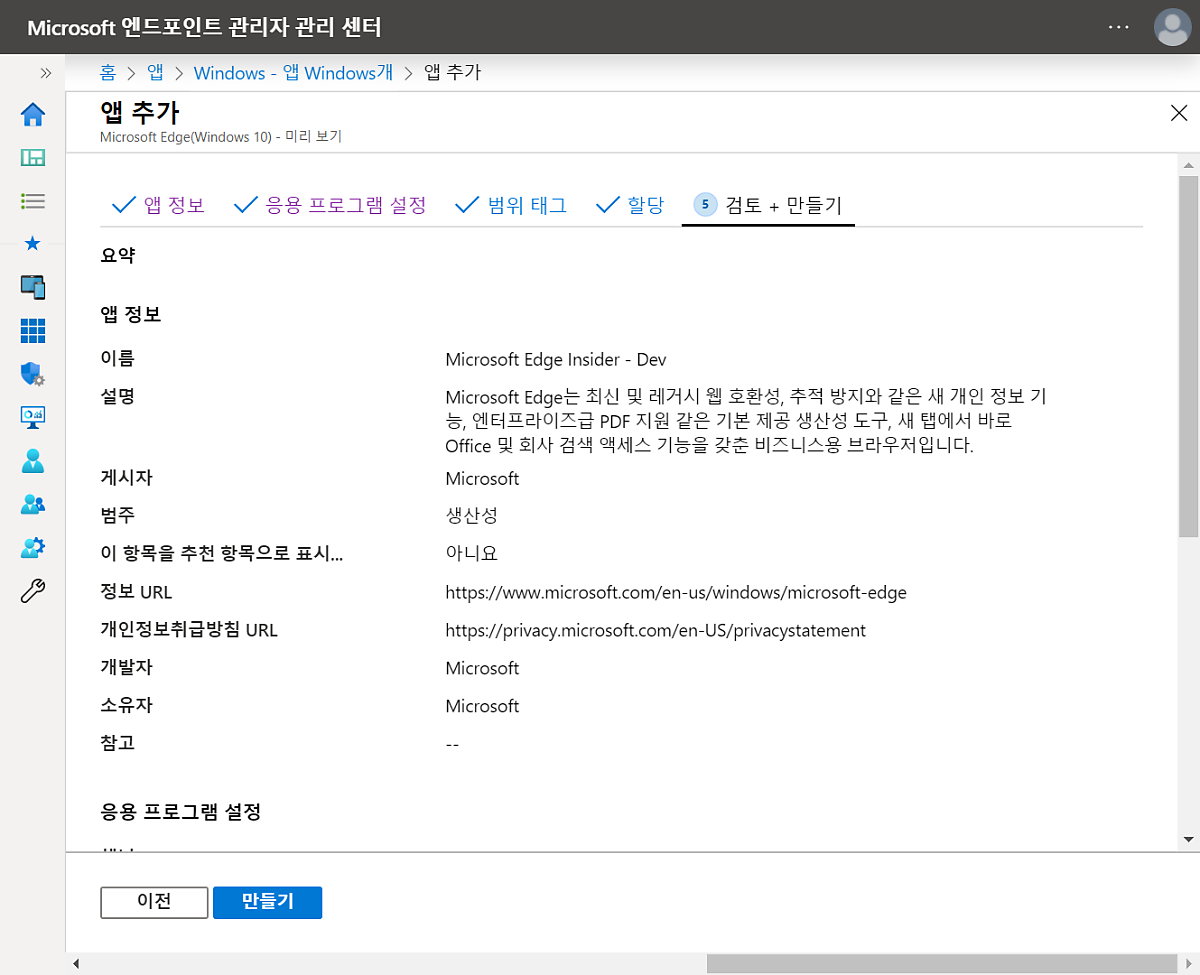Click the 요약 heading
This screenshot has width=1200, height=975.
(118, 256)
